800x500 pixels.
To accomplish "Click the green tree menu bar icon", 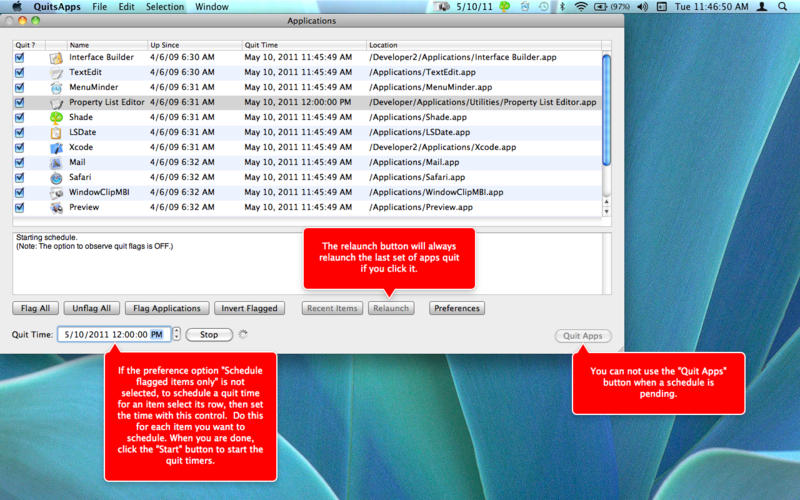I will (505, 7).
